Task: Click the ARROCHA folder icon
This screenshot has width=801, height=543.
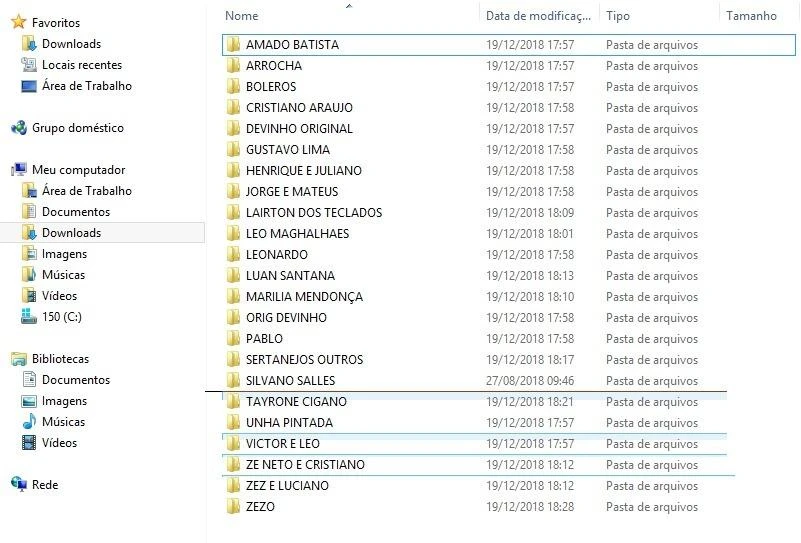Action: (x=233, y=65)
